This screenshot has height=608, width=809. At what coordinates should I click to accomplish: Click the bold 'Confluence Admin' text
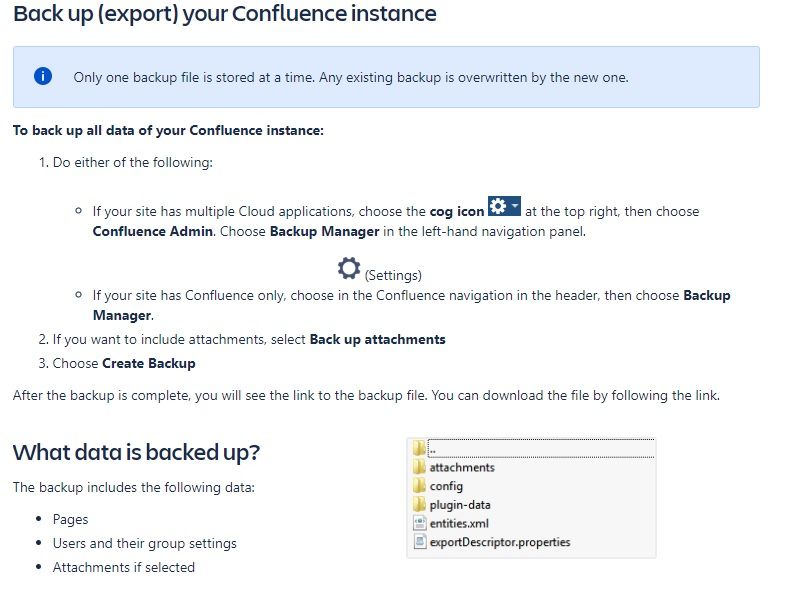point(153,231)
